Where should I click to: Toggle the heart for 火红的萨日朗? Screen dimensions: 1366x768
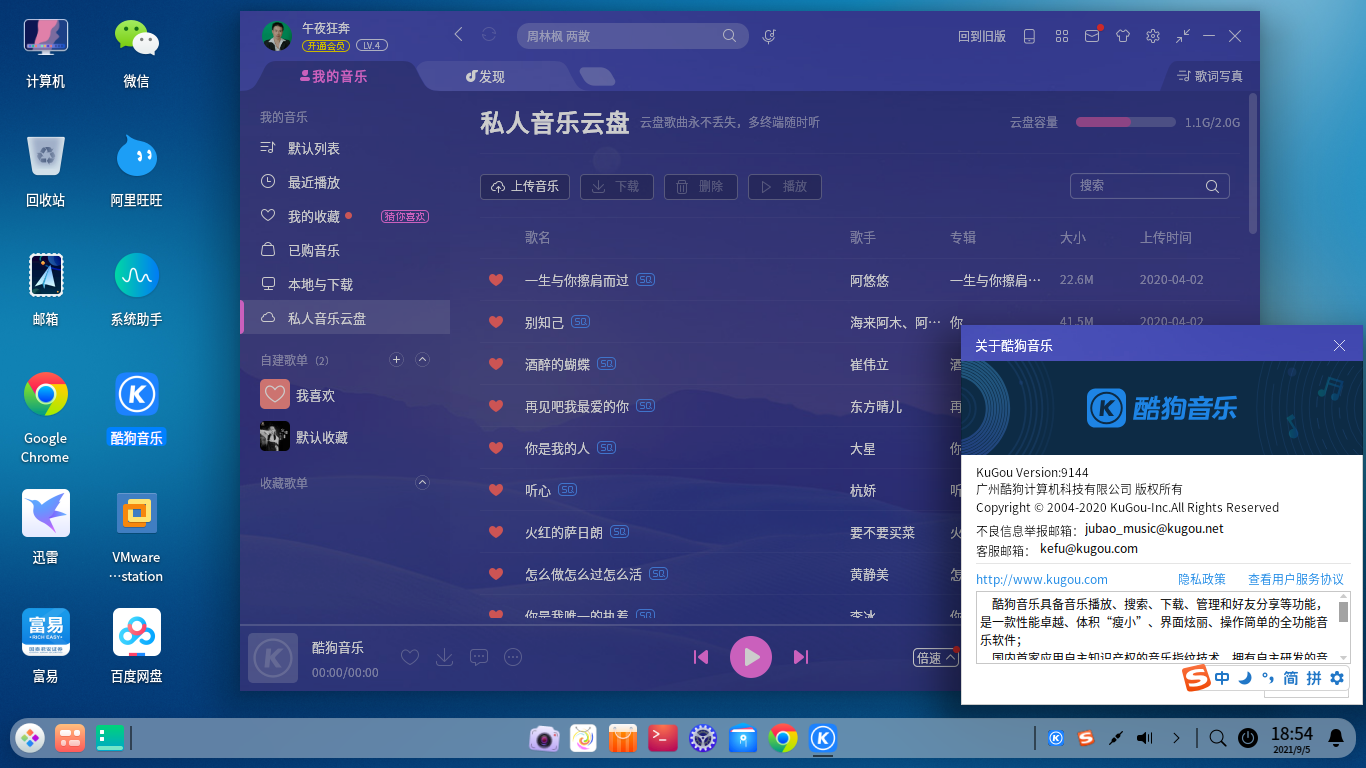(x=496, y=532)
